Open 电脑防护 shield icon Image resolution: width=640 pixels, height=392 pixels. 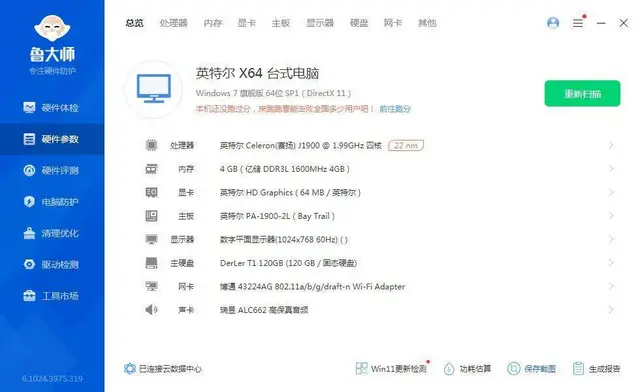[29, 202]
